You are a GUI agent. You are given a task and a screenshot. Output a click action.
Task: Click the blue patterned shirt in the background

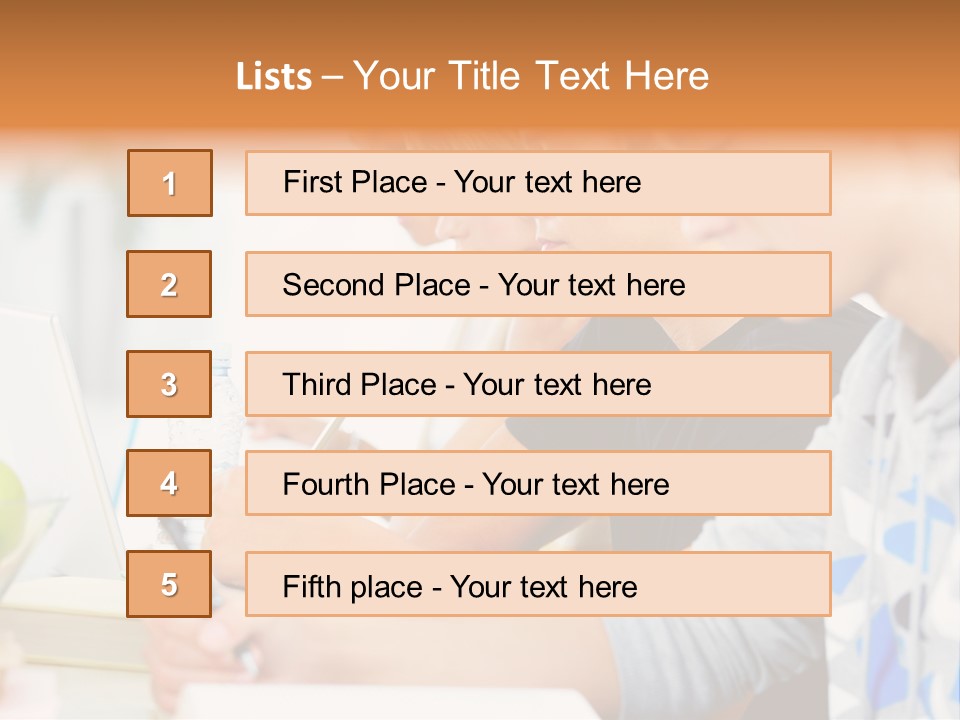(x=900, y=500)
